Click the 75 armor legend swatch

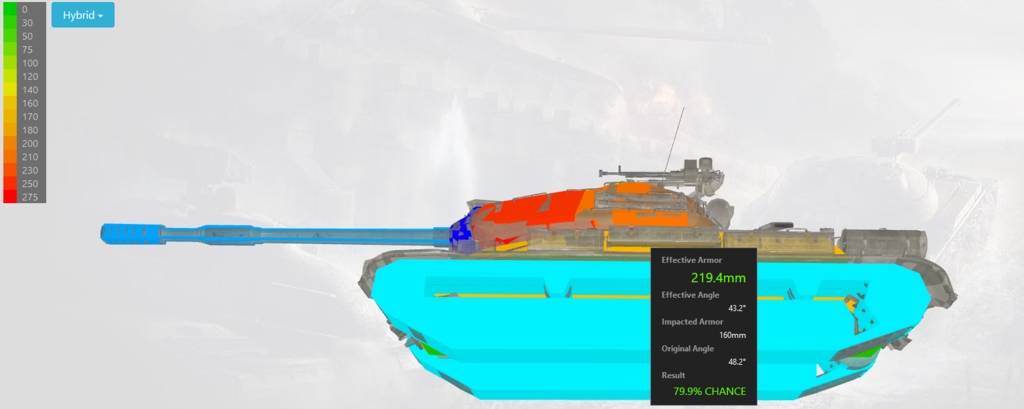tap(10, 50)
